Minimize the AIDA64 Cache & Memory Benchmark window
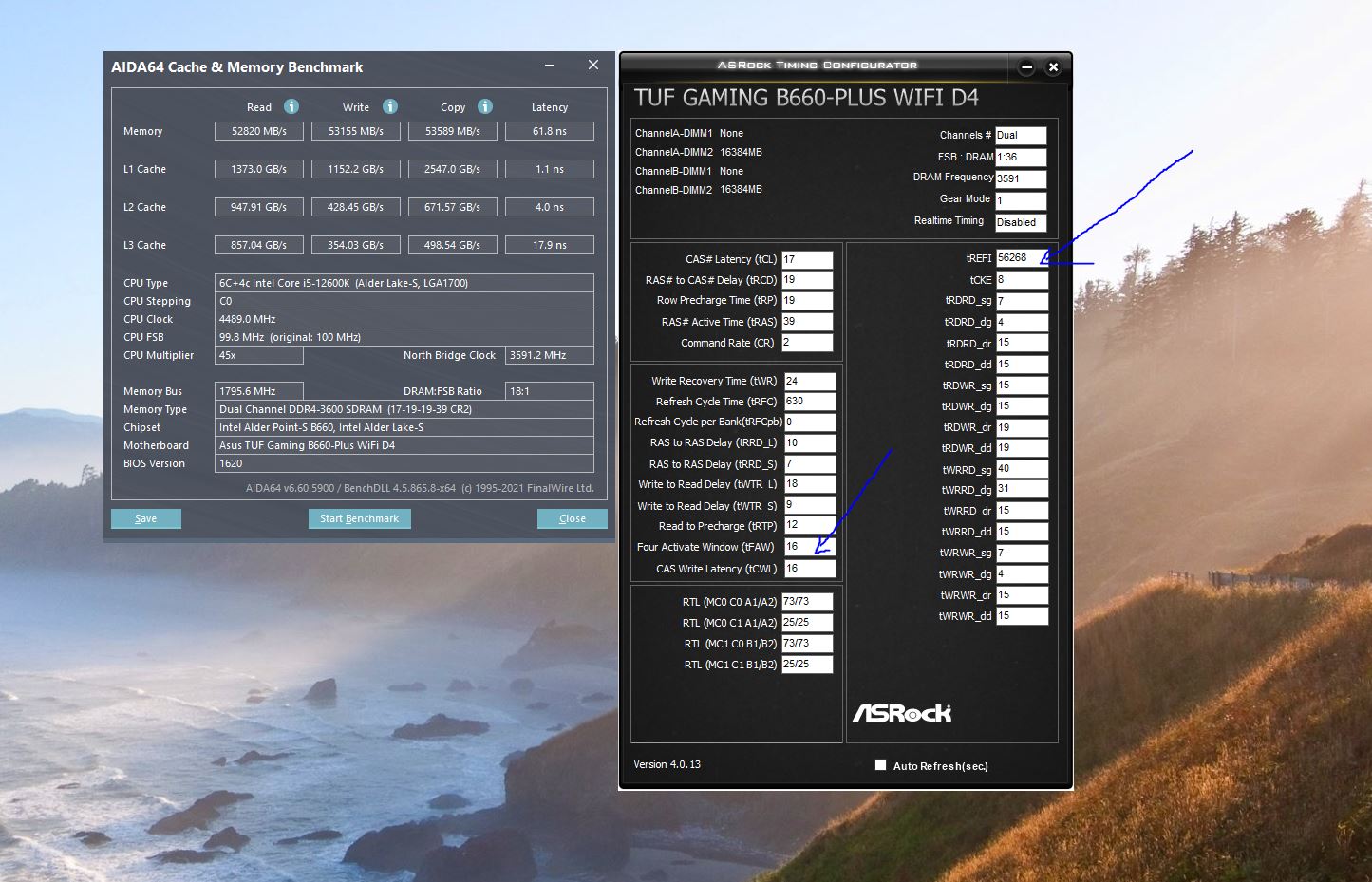 [551, 66]
